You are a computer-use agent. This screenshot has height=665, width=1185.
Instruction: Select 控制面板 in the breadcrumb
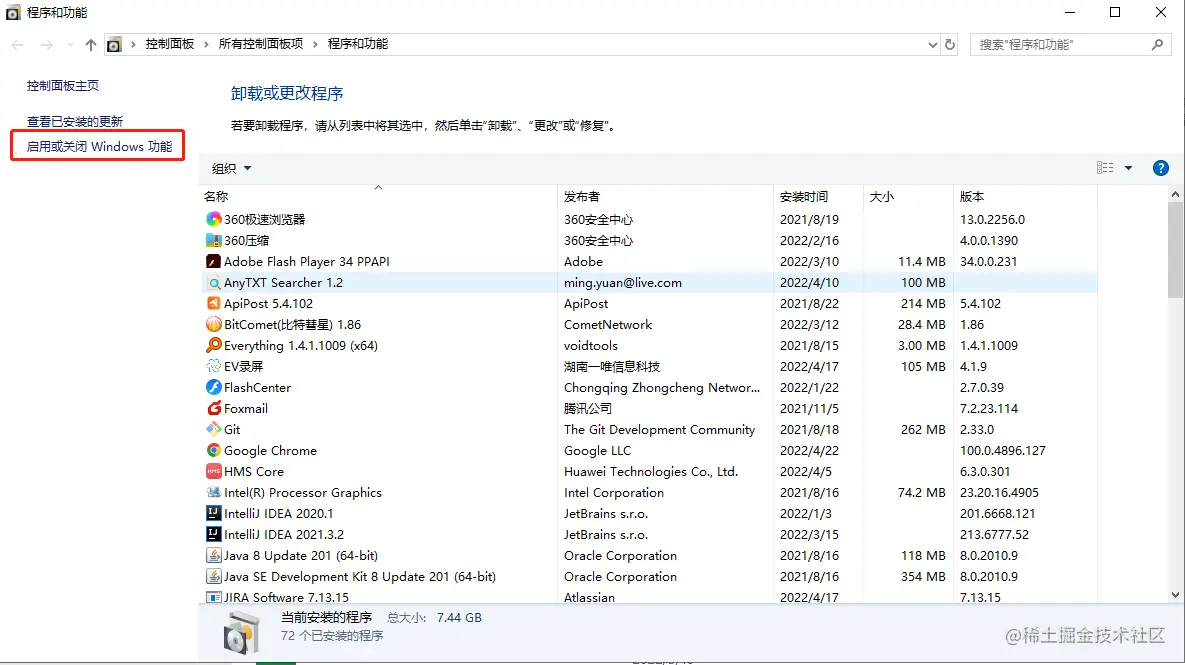(x=170, y=45)
